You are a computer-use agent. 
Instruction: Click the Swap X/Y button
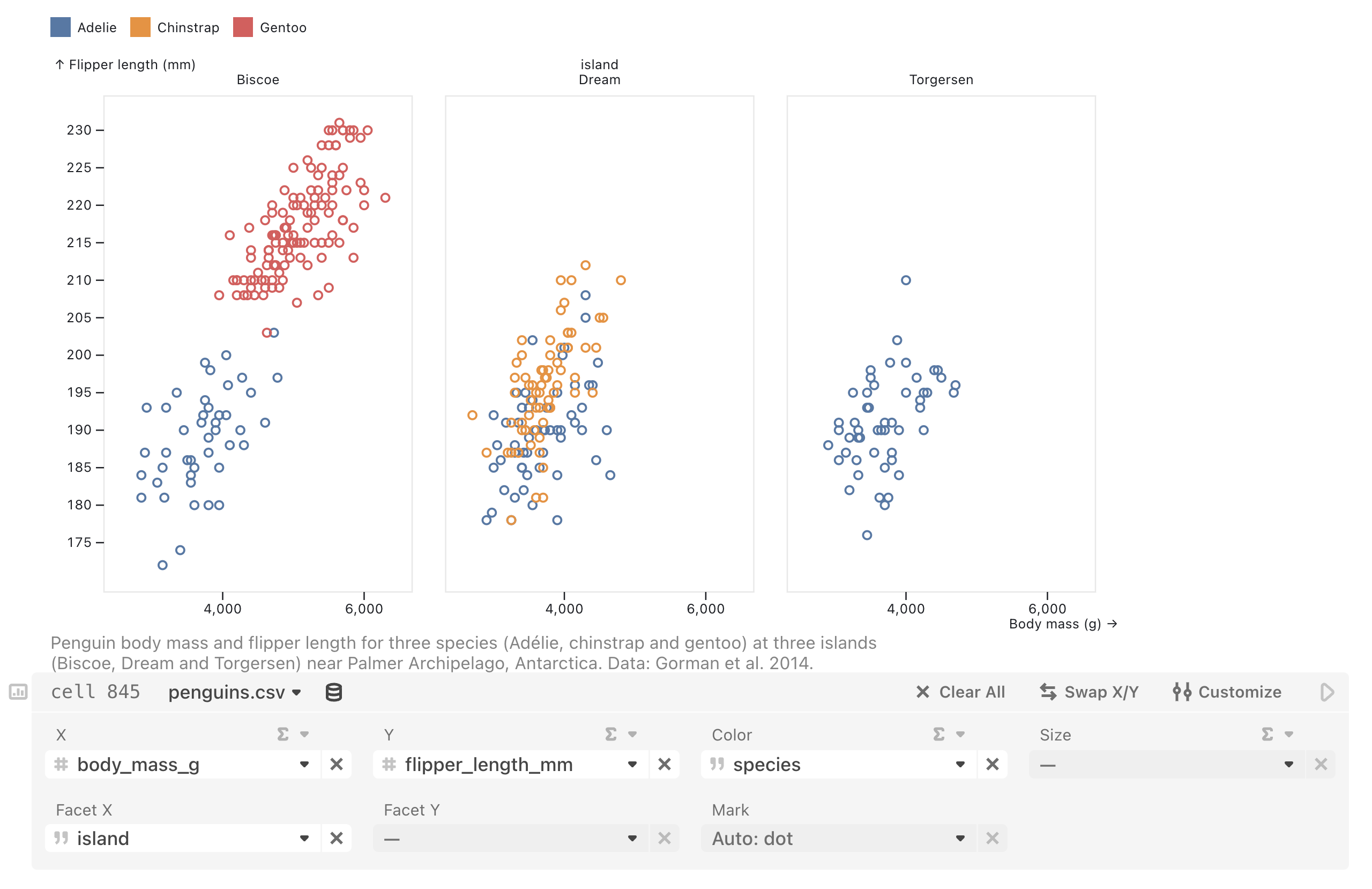(x=1088, y=692)
